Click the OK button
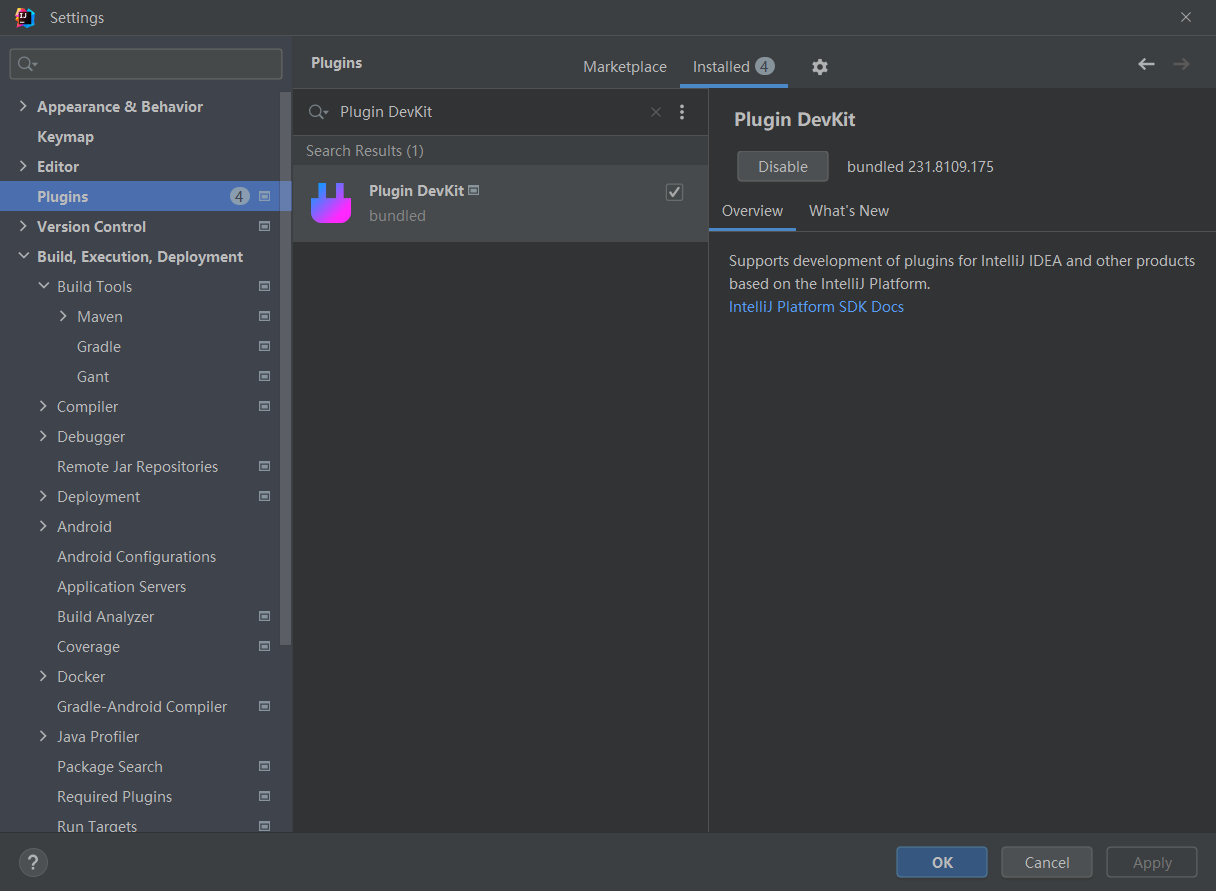Screen dimensions: 1216x891 point(942,862)
